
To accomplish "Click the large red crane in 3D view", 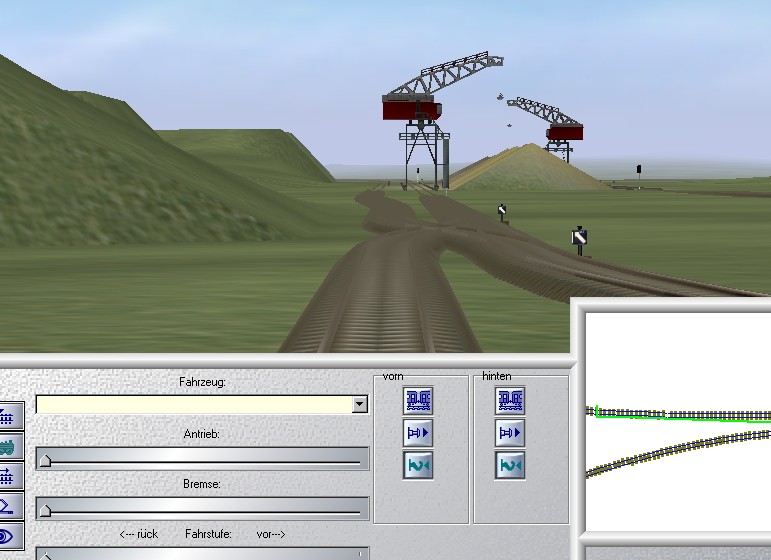I will (x=413, y=108).
